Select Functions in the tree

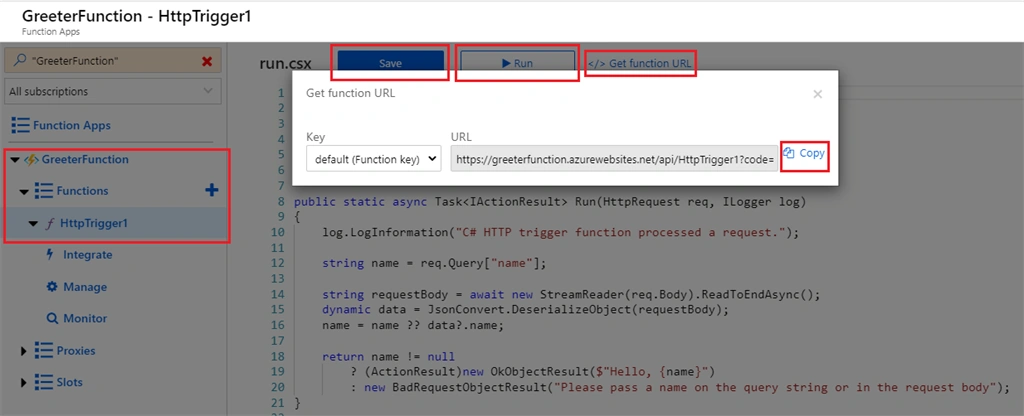click(82, 191)
